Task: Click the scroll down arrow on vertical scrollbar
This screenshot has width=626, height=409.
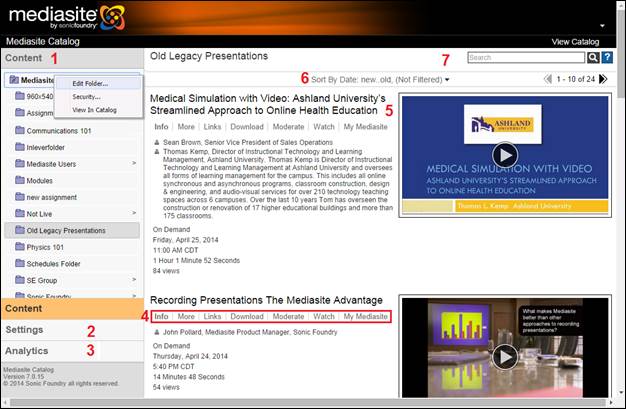Action: tap(621, 393)
